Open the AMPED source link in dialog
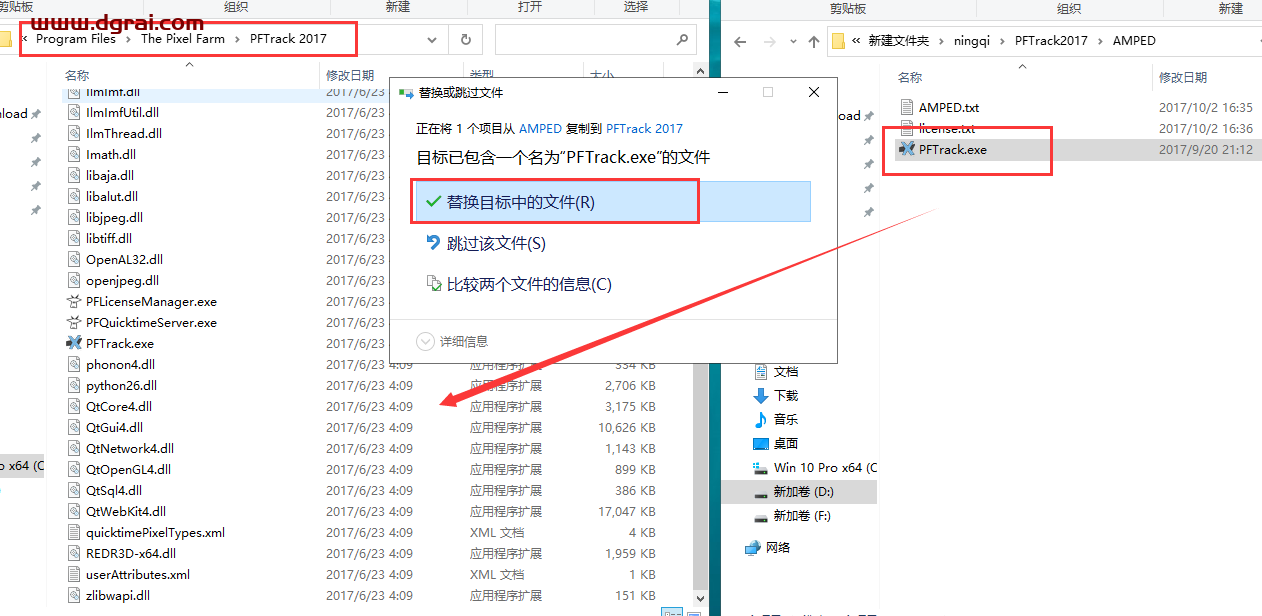 click(x=539, y=128)
